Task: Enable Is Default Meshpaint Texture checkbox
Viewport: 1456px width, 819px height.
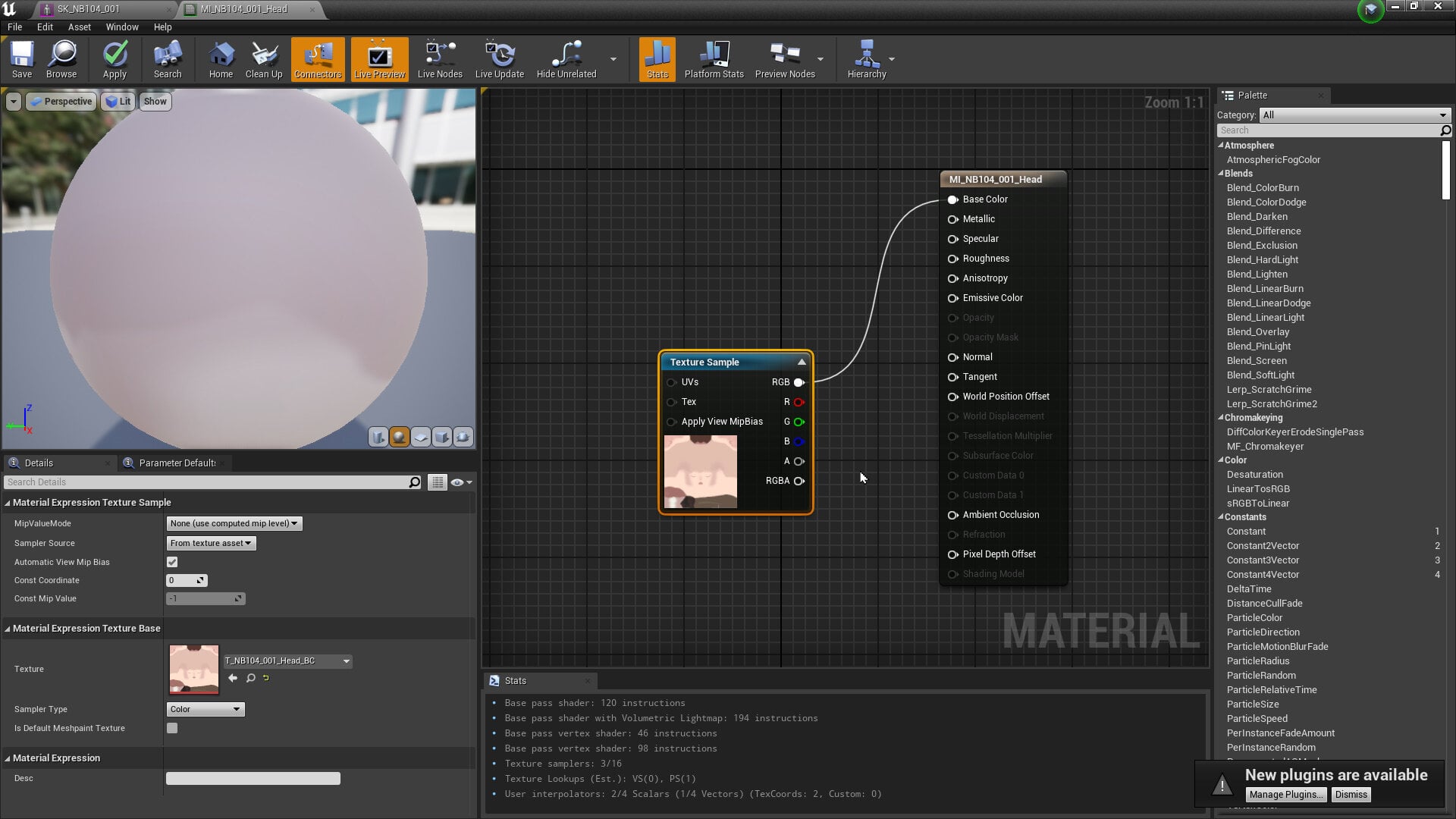Action: [x=172, y=728]
